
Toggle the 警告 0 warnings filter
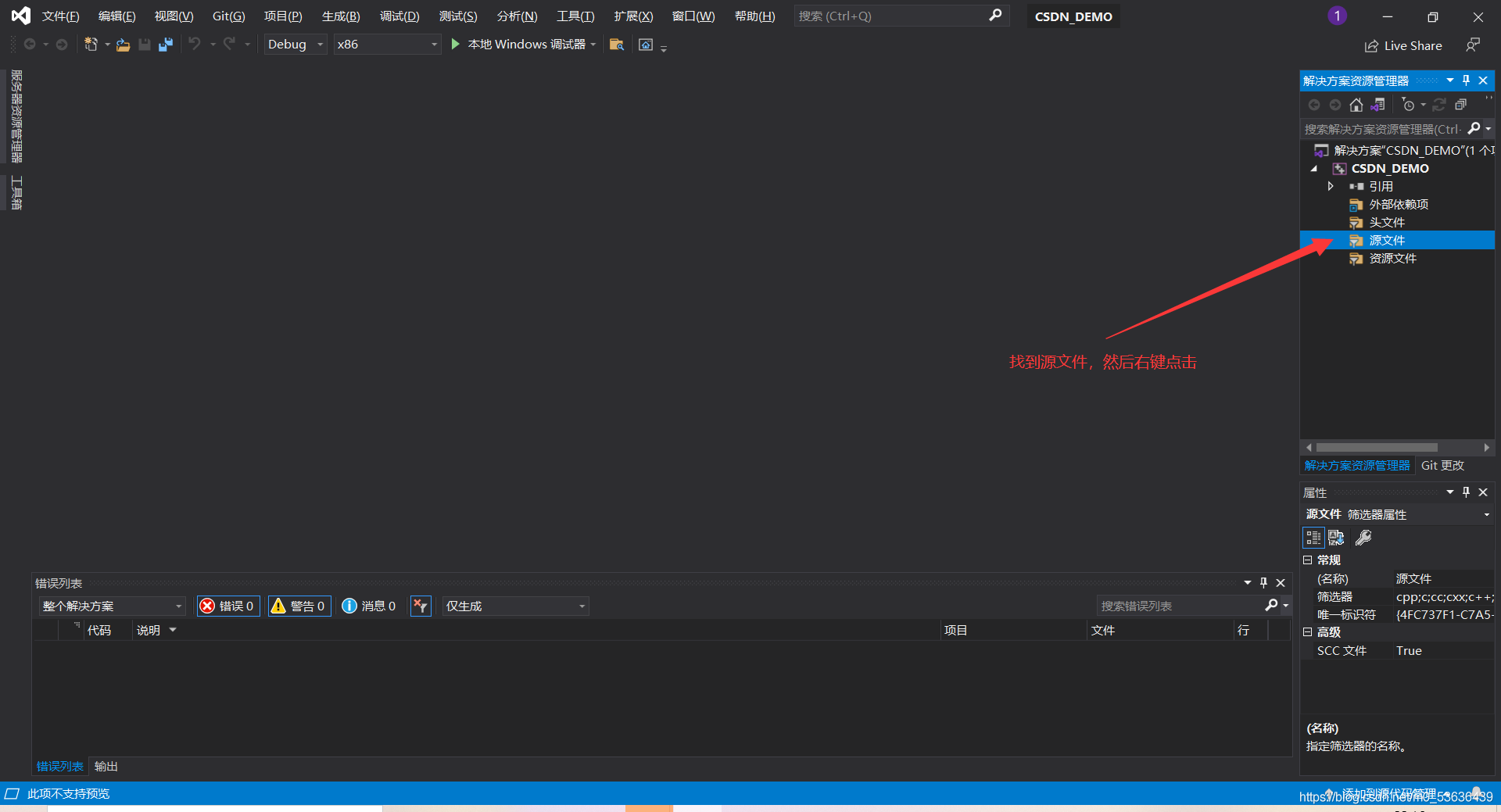pyautogui.click(x=299, y=606)
